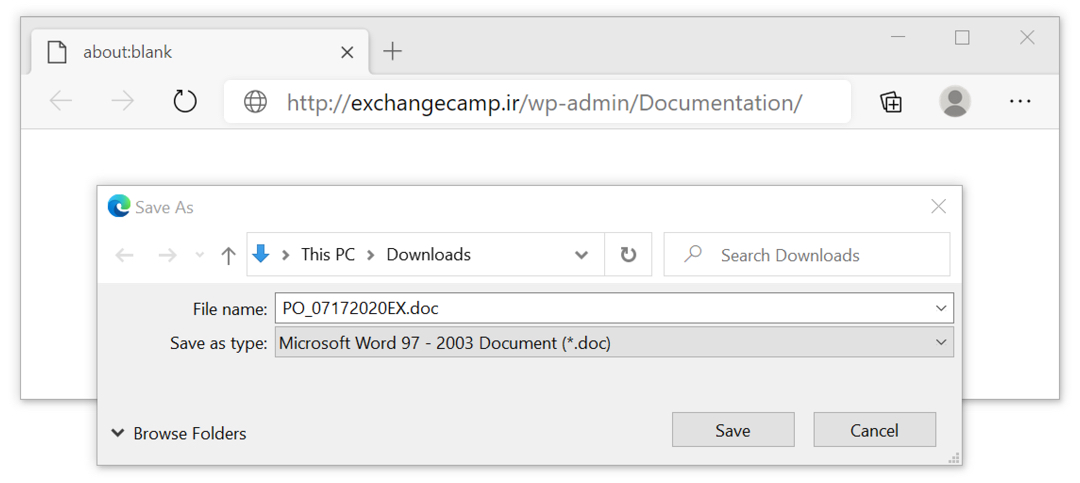The height and width of the screenshot is (483, 1080).
Task: Click the Save button
Action: 733,430
